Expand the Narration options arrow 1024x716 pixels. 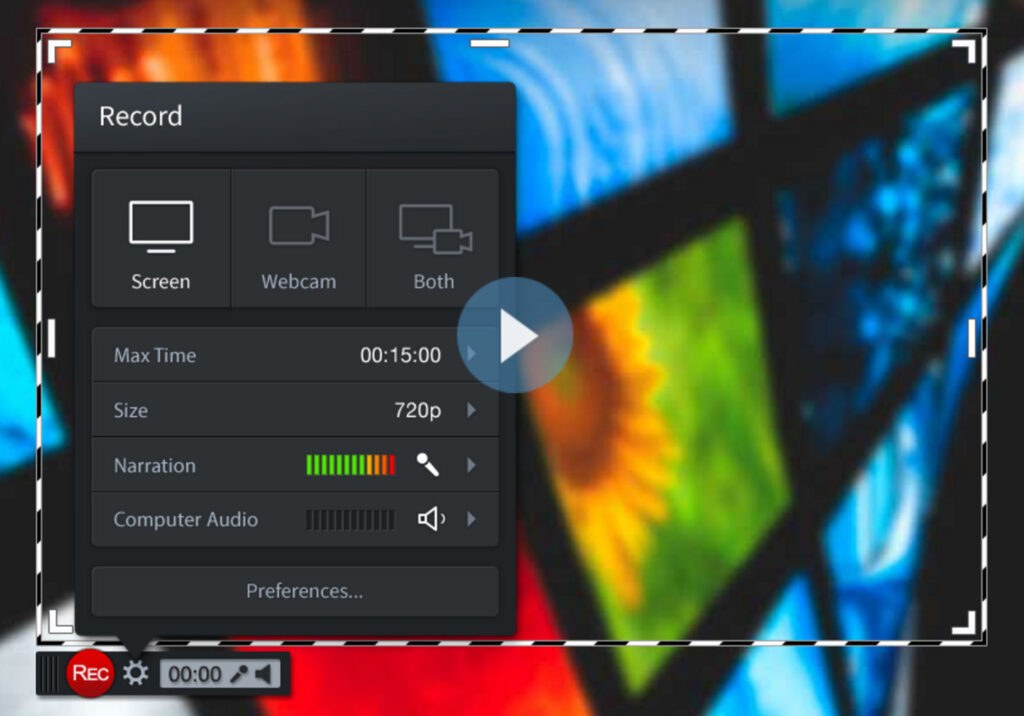(471, 465)
